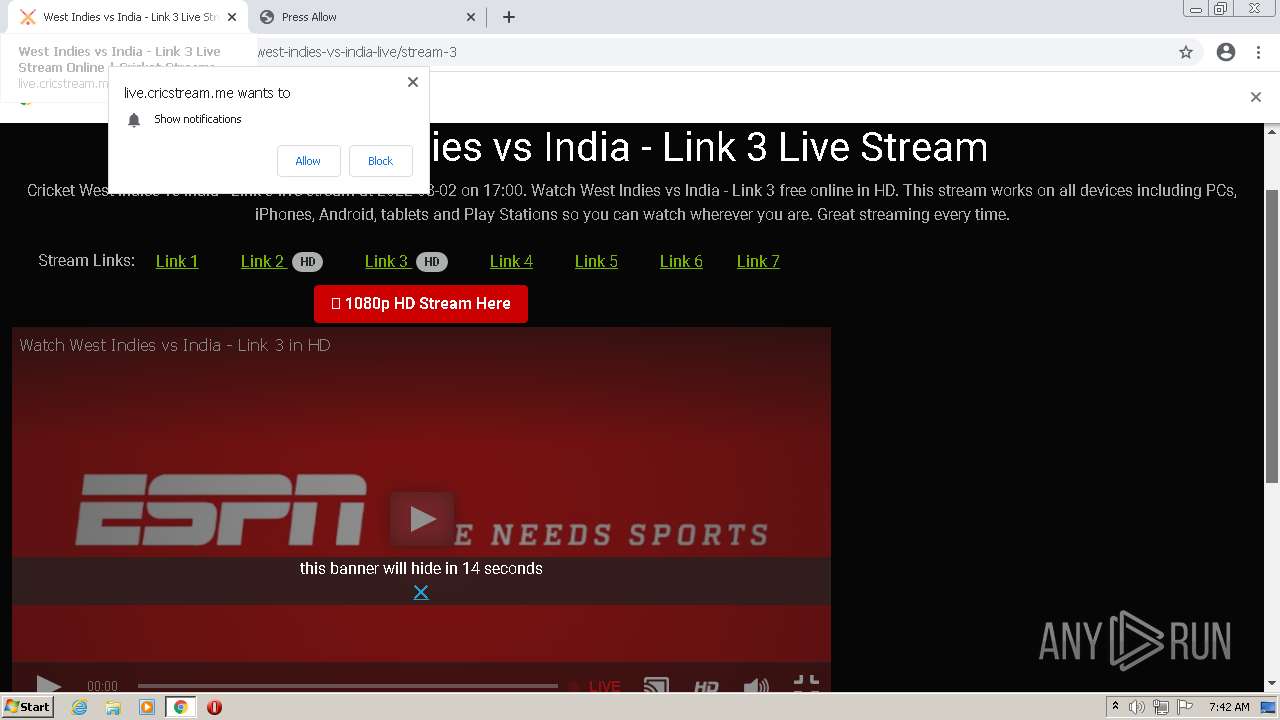Open stream Link 7
The width and height of the screenshot is (1280, 720).
(x=758, y=261)
